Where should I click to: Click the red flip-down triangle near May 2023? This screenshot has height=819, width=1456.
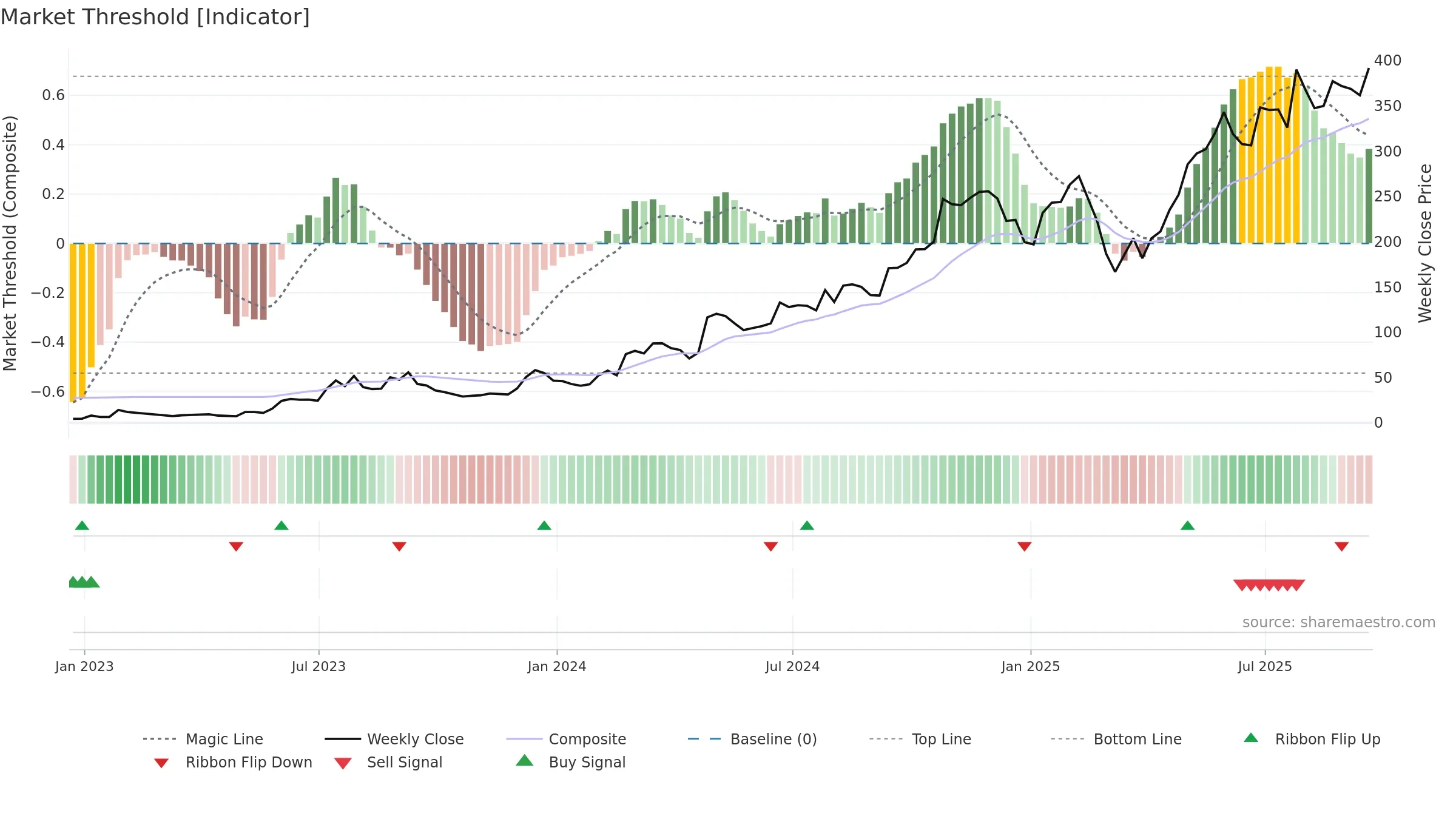coord(236,547)
